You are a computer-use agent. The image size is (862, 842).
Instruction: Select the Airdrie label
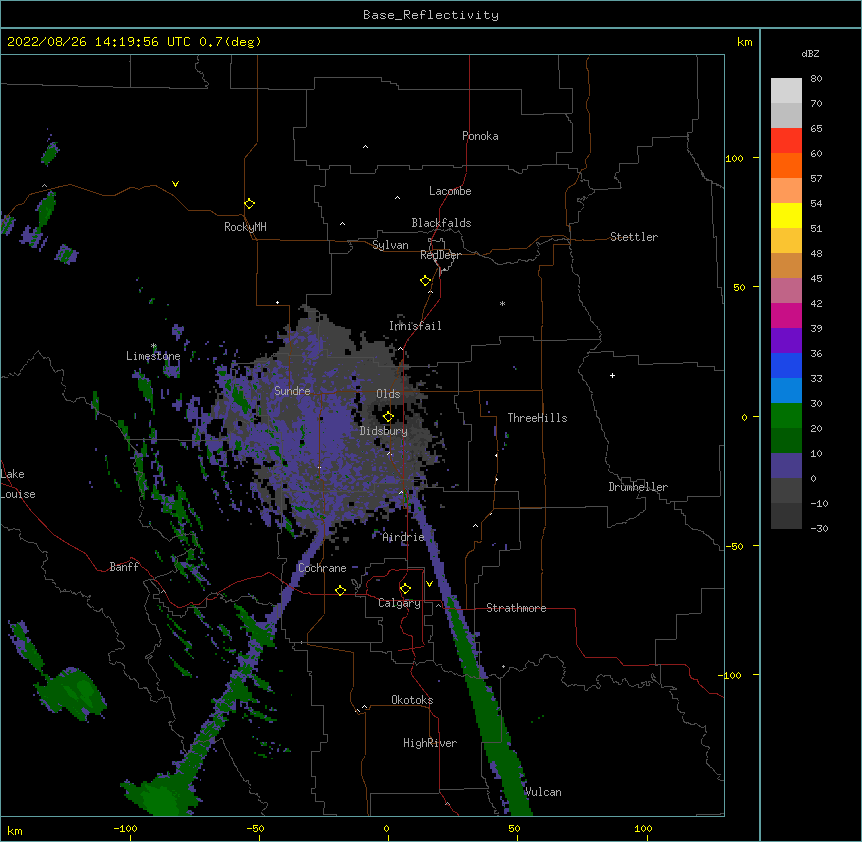pos(403,537)
